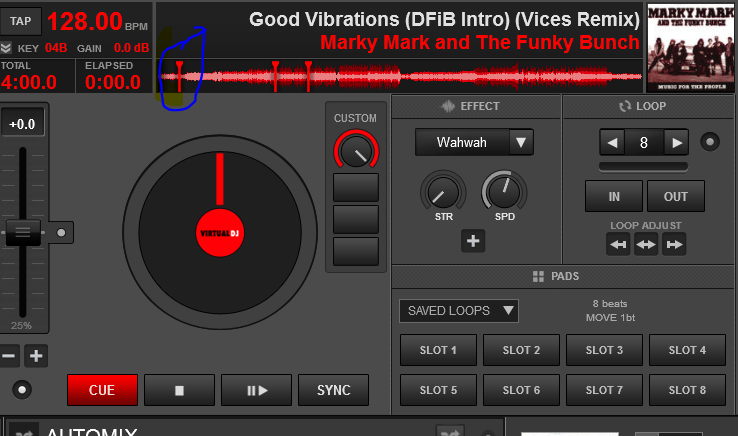Toggle the pitch lock dot beside fader

tap(61, 233)
